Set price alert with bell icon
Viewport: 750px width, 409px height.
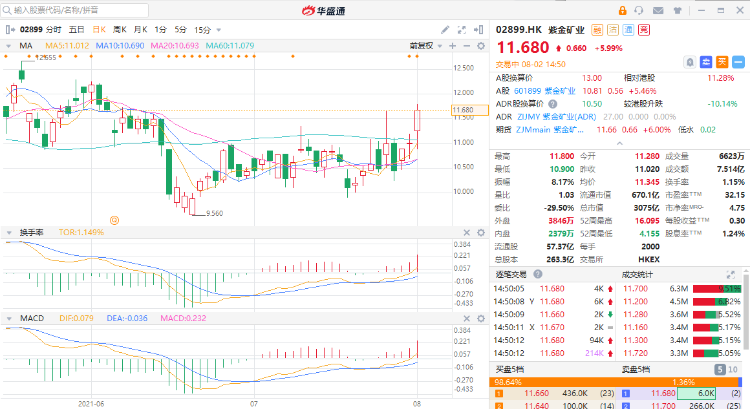[x=690, y=62]
